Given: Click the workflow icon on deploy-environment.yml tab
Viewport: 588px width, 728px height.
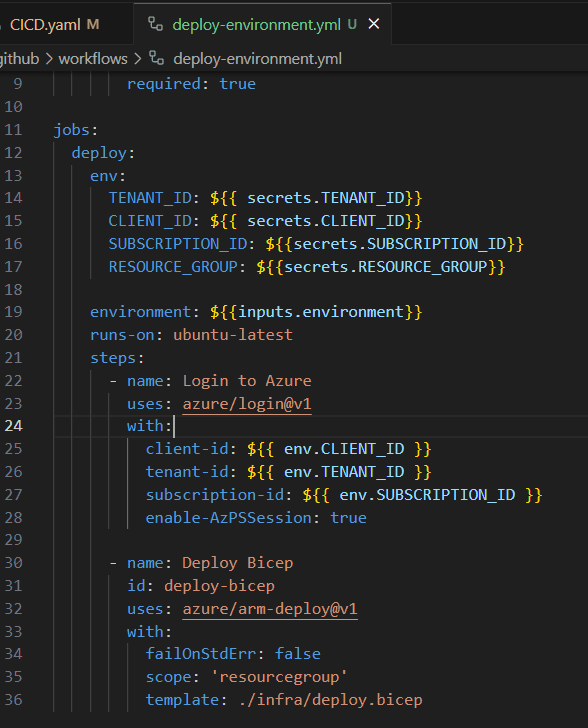Looking at the screenshot, I should click(x=156, y=24).
